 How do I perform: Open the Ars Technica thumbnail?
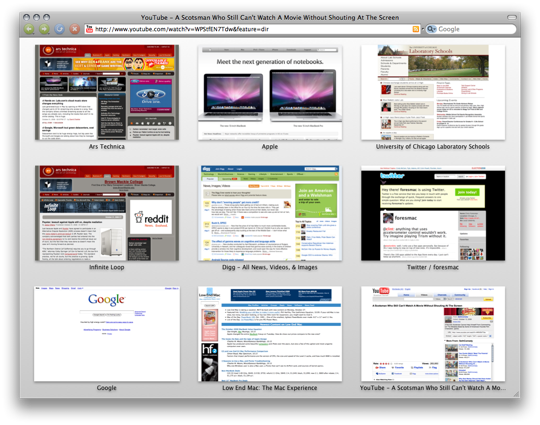point(107,92)
